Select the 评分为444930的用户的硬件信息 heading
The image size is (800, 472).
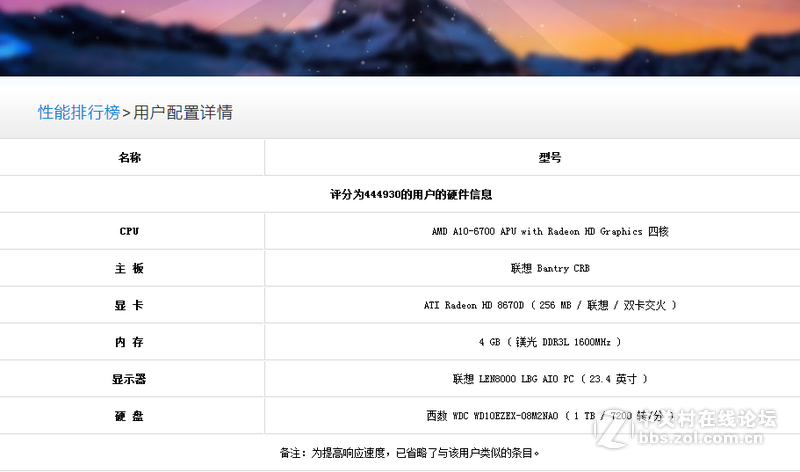pyautogui.click(x=411, y=194)
